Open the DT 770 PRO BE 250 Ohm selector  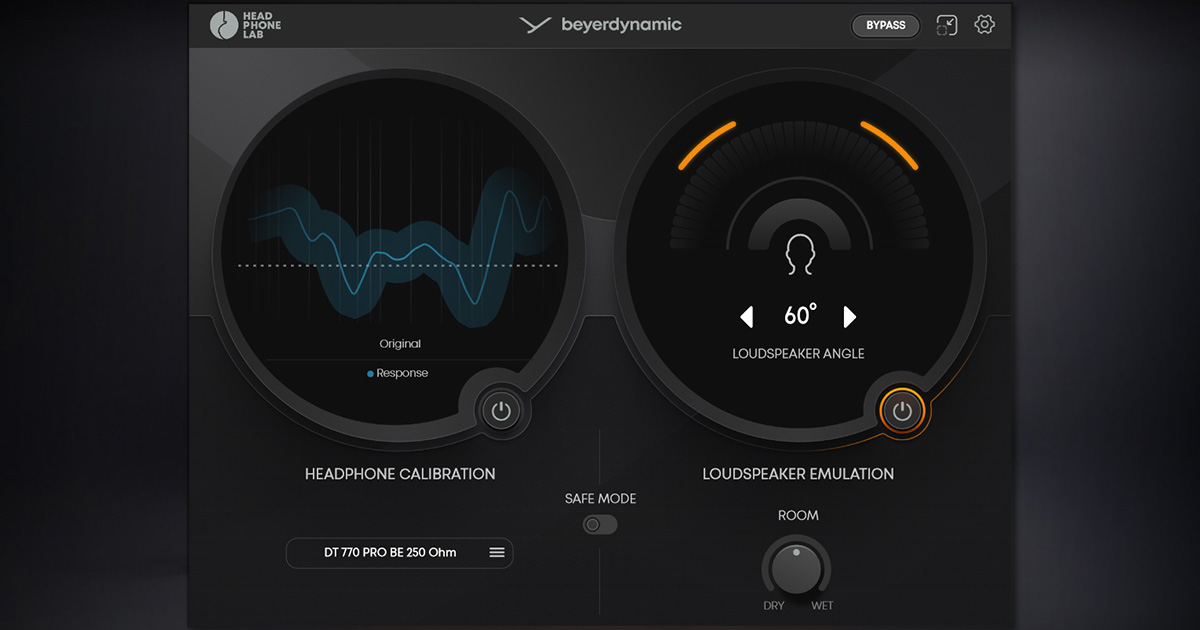click(399, 553)
